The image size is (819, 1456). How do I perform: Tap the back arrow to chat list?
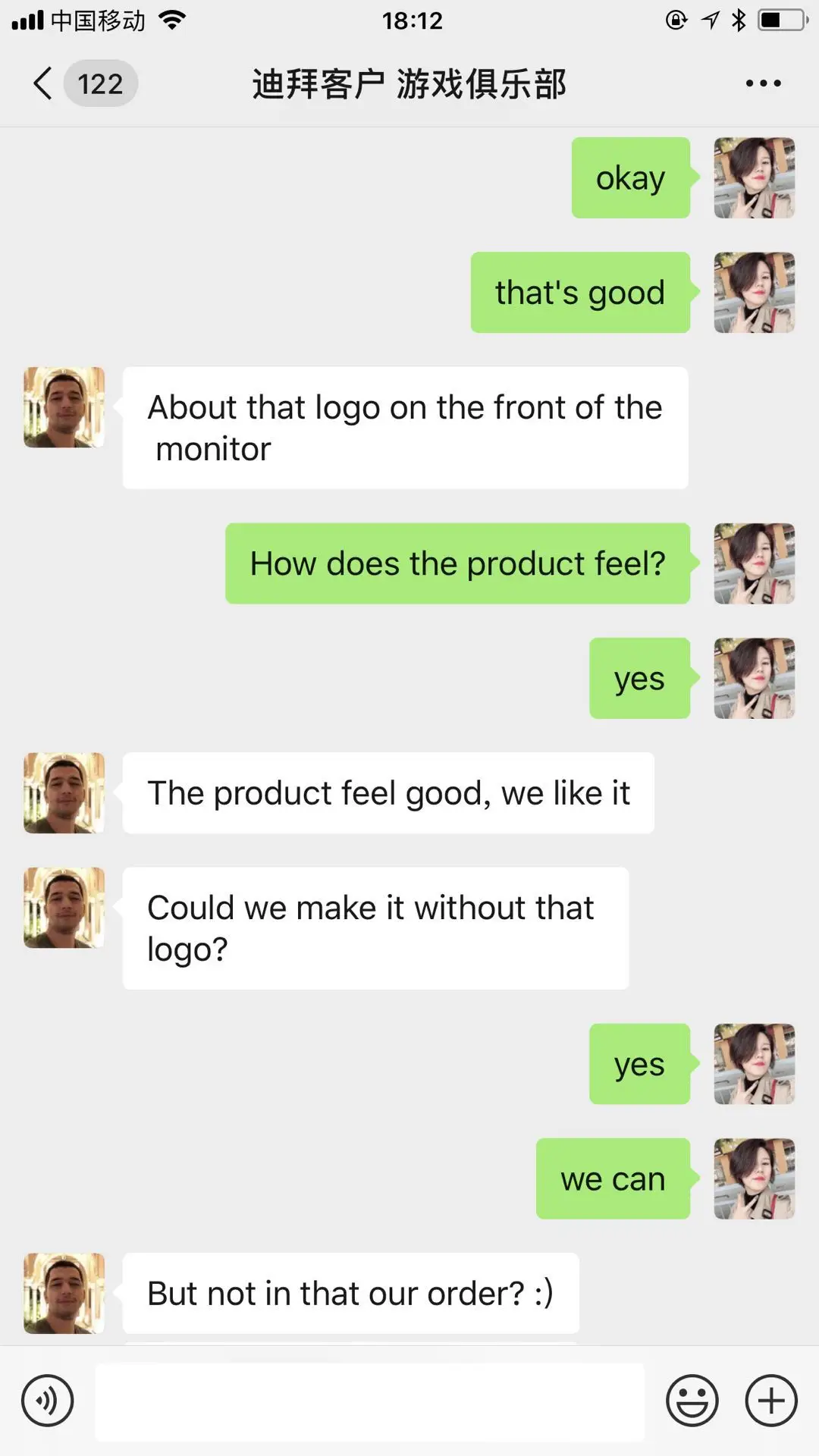point(43,83)
